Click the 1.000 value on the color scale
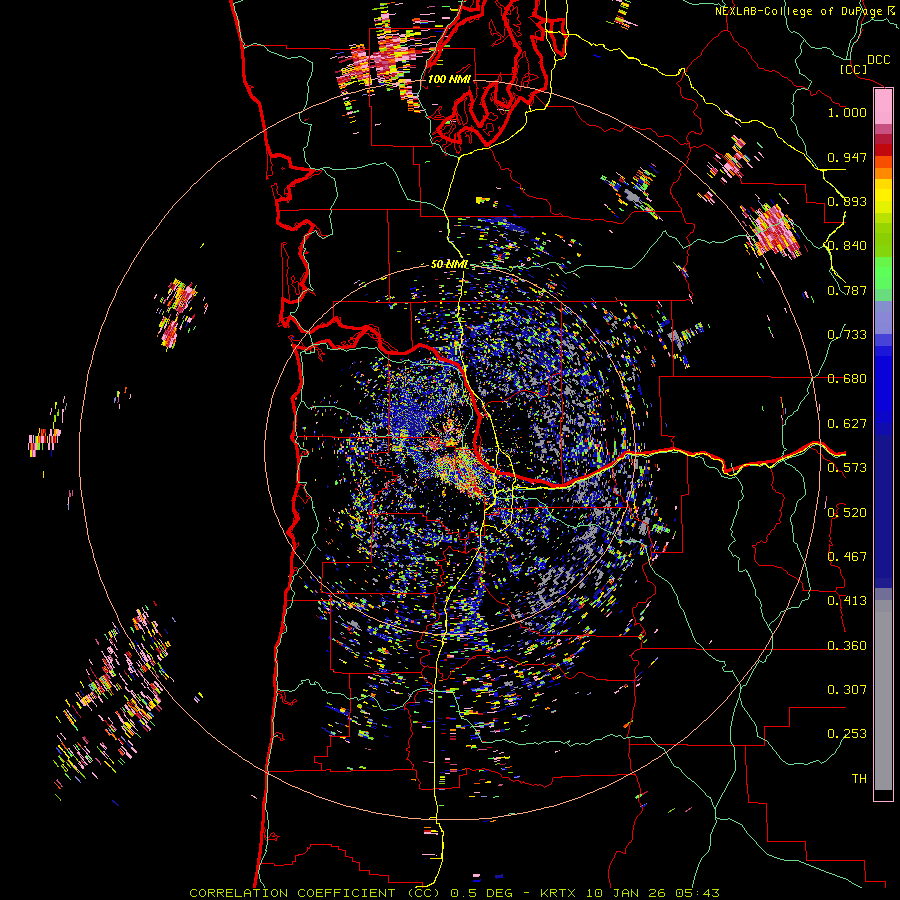The image size is (900, 900). point(847,112)
